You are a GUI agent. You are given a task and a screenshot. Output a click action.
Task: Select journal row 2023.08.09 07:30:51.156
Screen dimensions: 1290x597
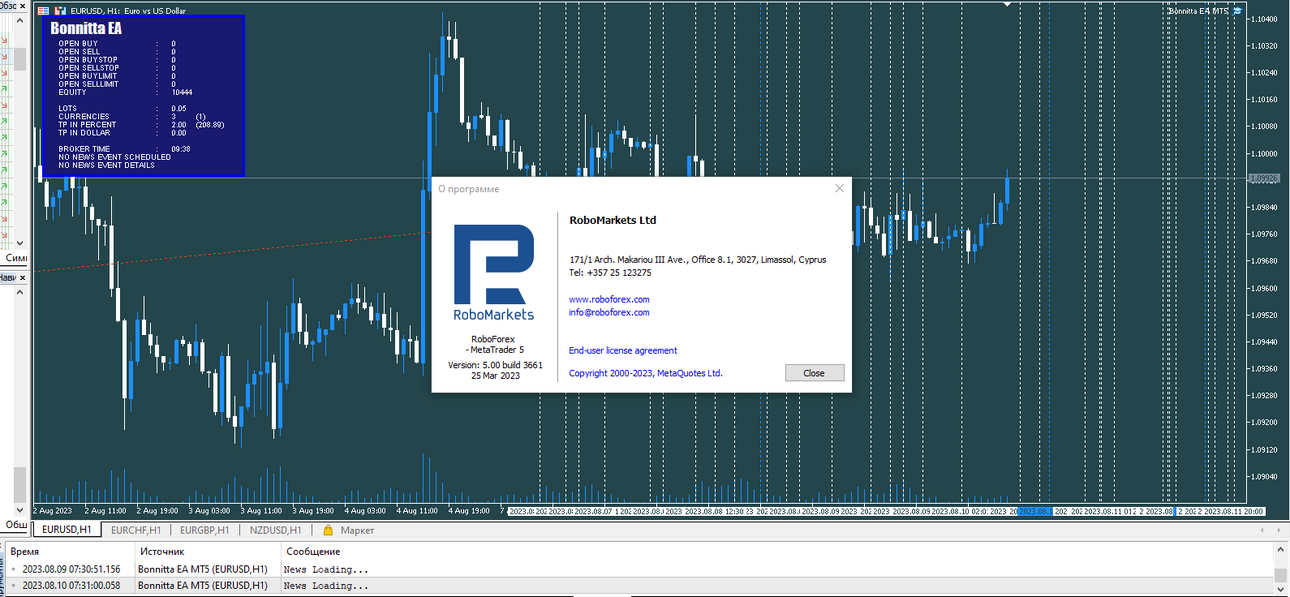click(640, 569)
